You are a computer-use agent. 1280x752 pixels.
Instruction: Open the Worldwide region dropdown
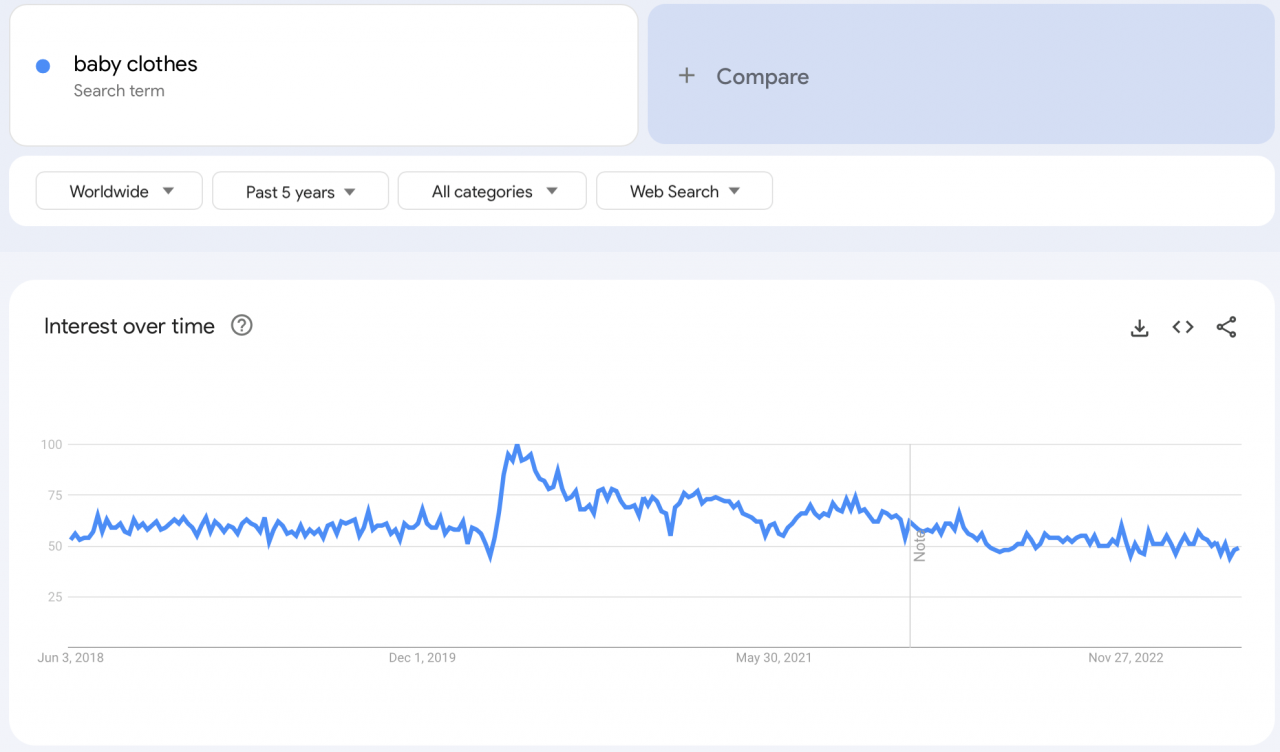tap(119, 191)
